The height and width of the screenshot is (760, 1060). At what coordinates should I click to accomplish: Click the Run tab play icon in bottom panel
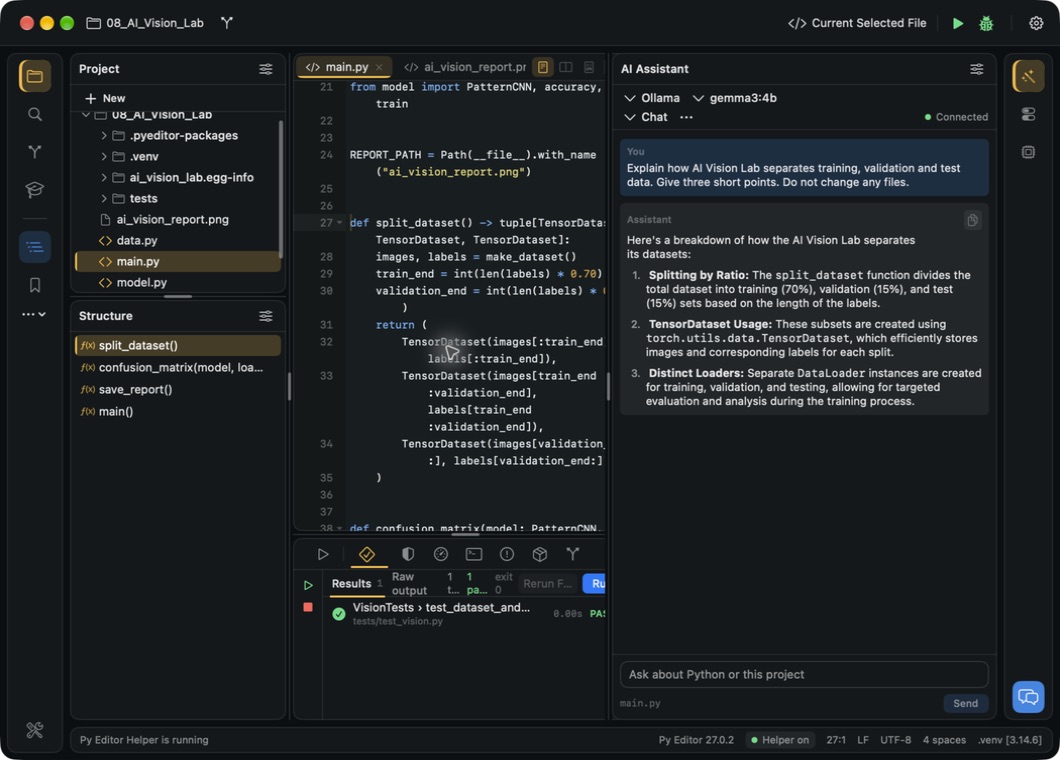point(323,554)
